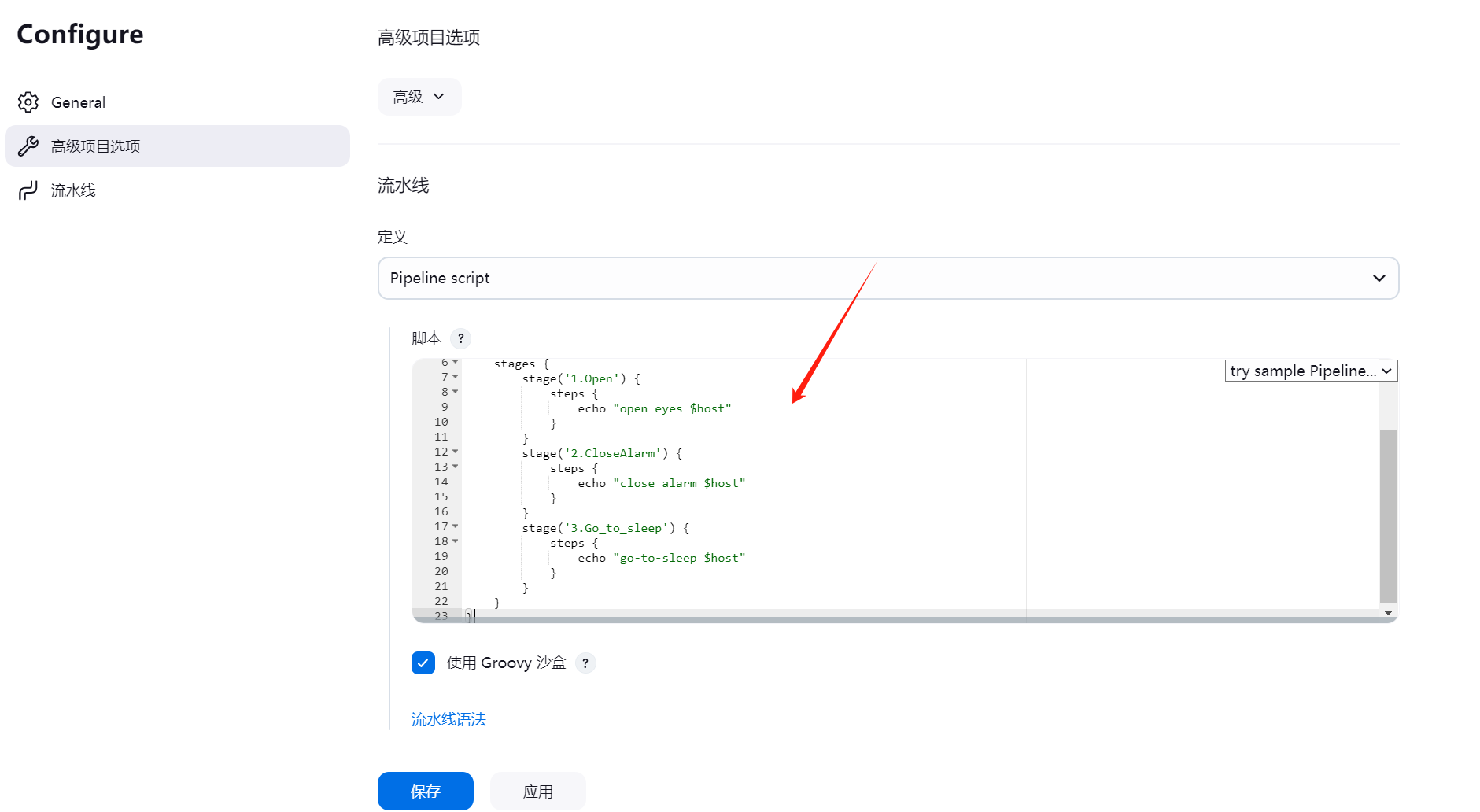Click the script editor vertical scrollbar thumb
1480x812 pixels.
(x=1388, y=516)
